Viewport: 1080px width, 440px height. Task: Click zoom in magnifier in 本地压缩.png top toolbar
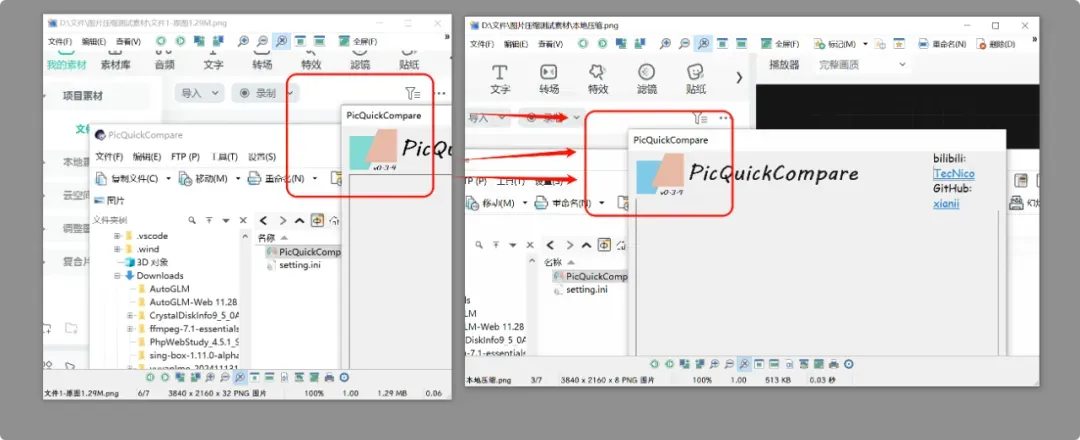coord(665,43)
